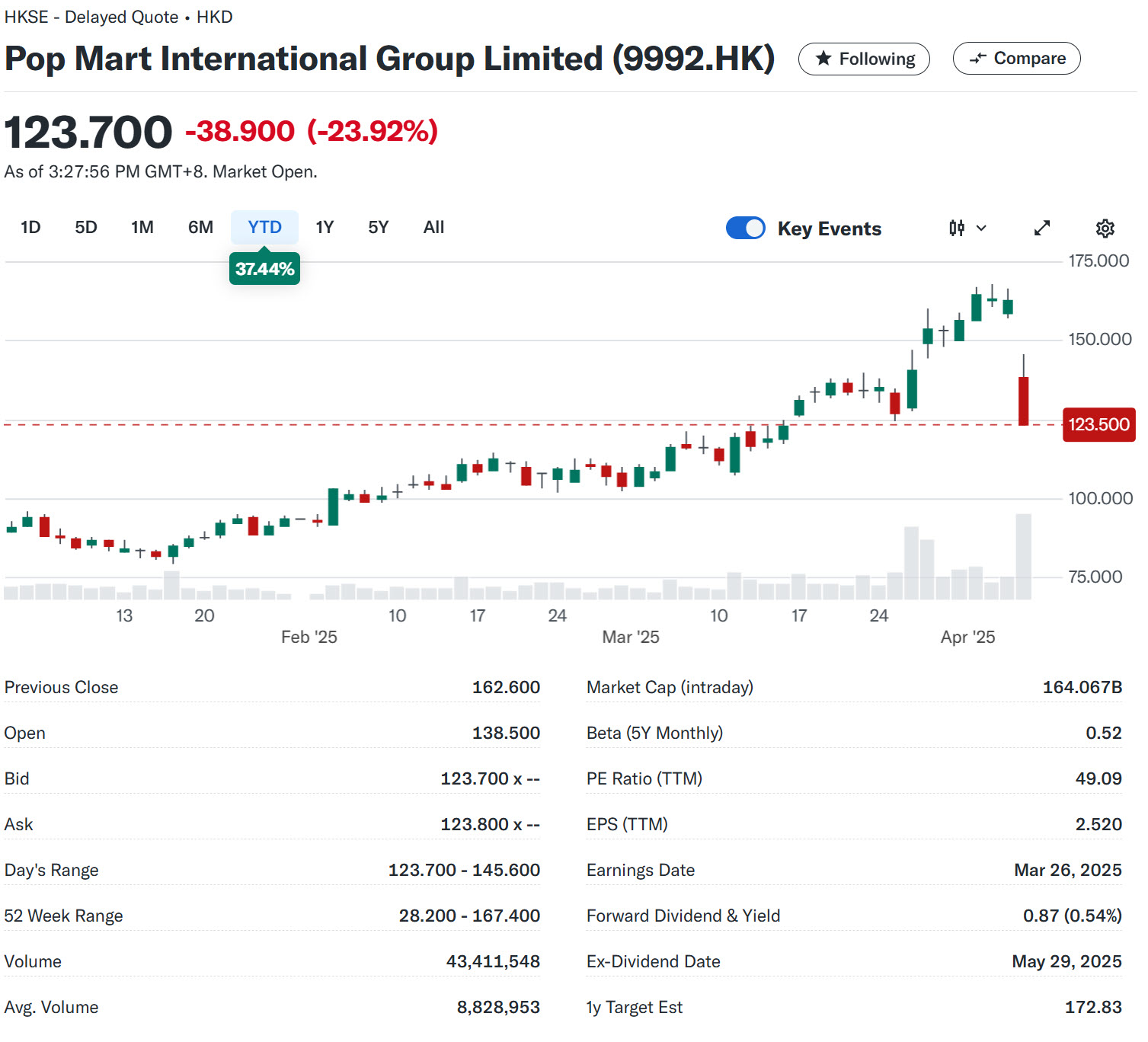Image resolution: width=1148 pixels, height=1042 pixels.
Task: Expand chart type dropdown chevron
Action: coord(981,228)
